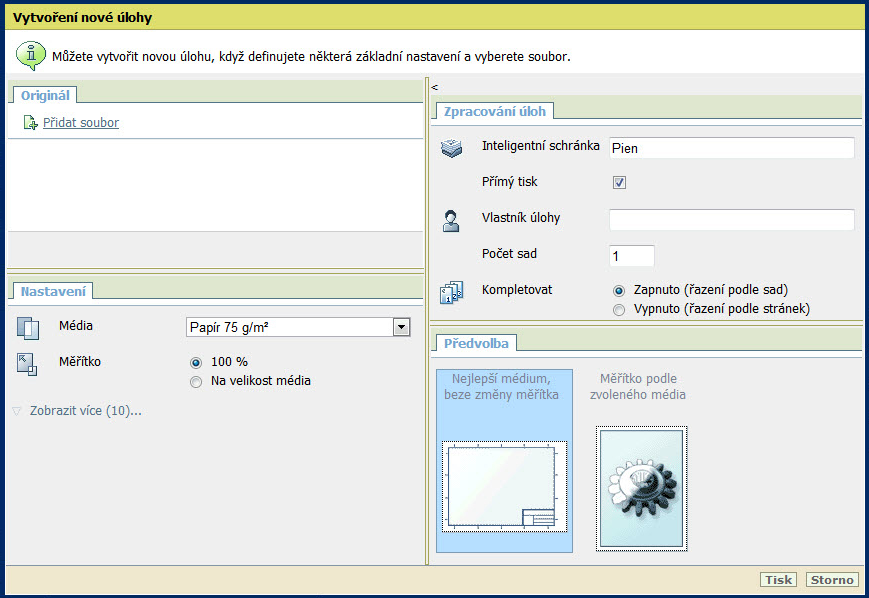Select the Nejlepší médium, beze změny měřítka preset
869x598 pixels.
pos(504,461)
